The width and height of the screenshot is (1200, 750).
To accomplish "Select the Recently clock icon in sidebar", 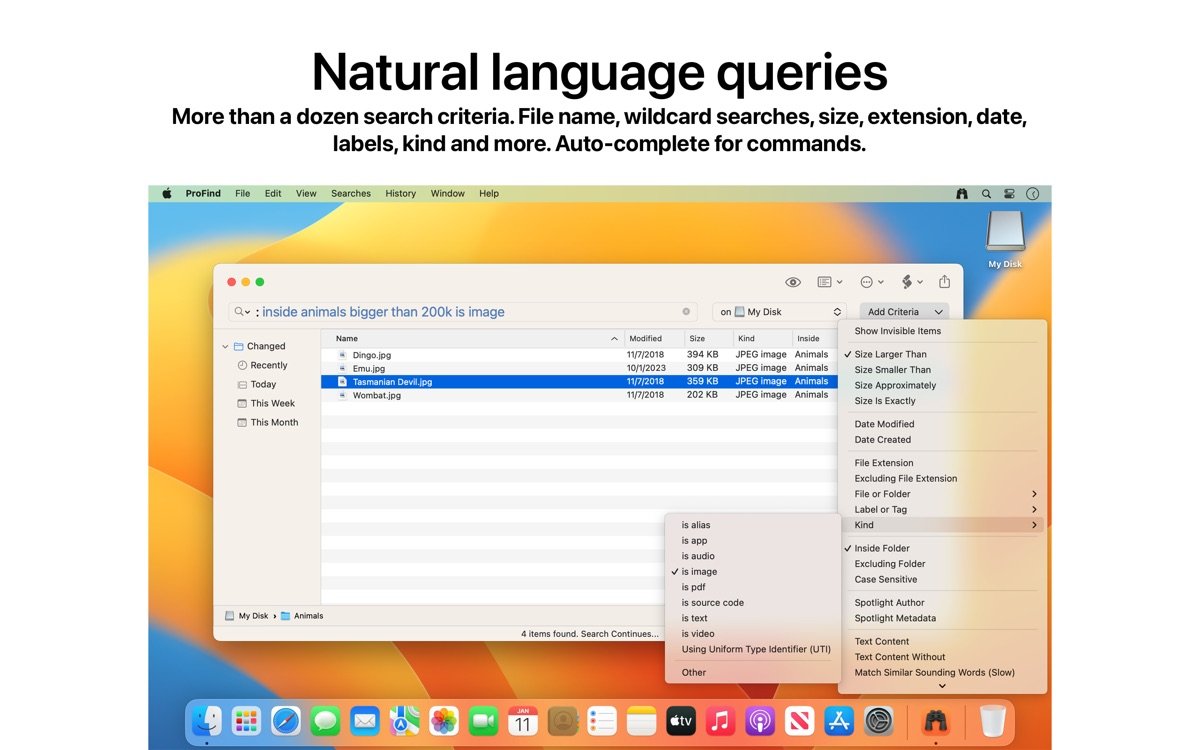I will [243, 366].
